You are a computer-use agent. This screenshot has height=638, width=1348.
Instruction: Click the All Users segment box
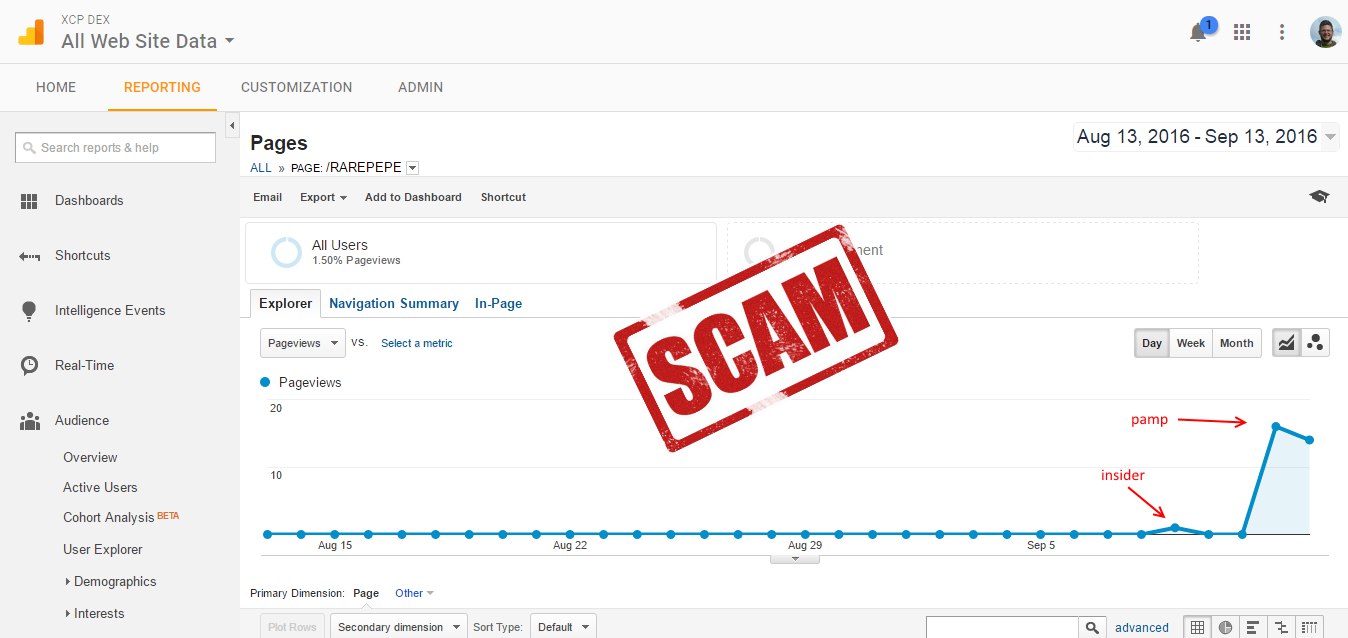[480, 252]
